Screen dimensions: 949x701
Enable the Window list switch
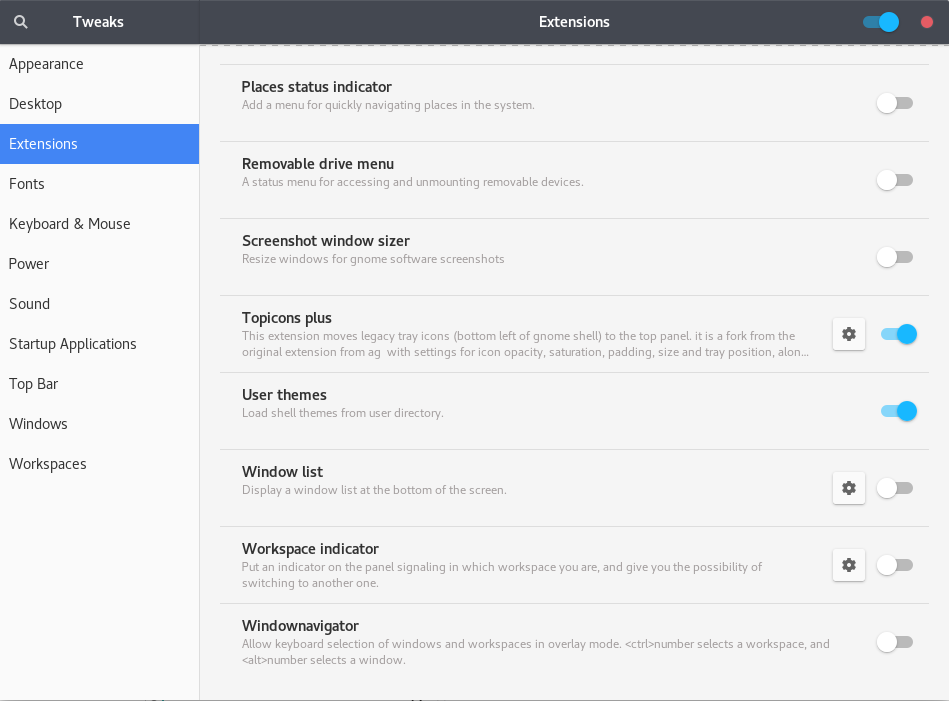(895, 488)
